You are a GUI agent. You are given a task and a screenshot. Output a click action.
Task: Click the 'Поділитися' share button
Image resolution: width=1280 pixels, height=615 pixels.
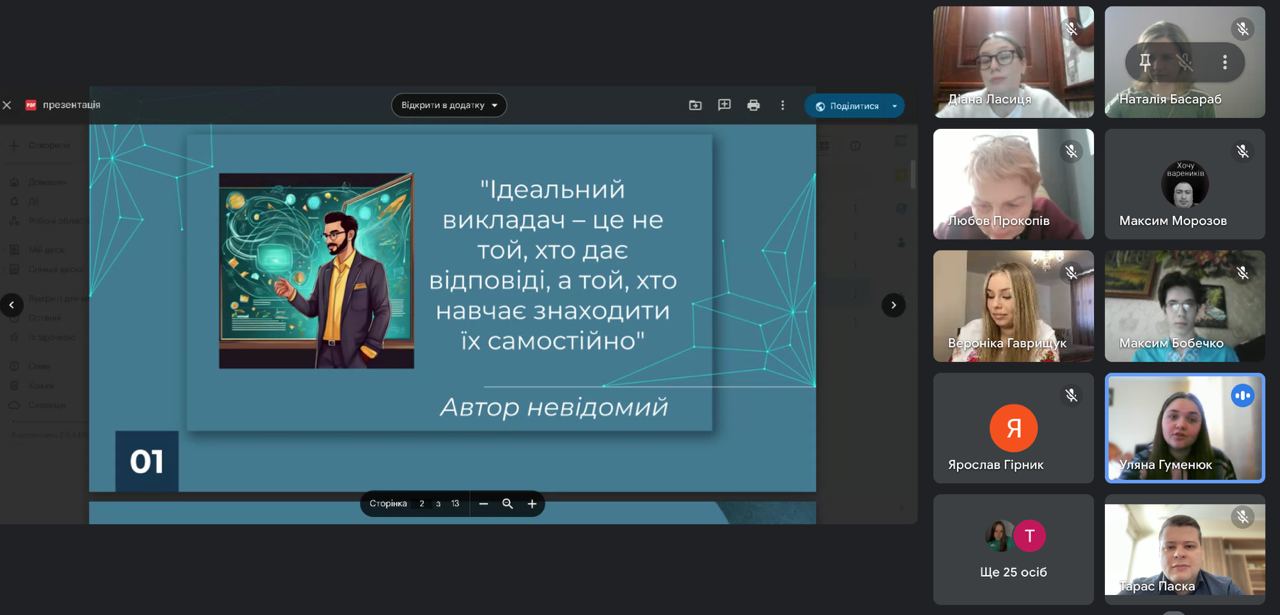click(x=846, y=106)
